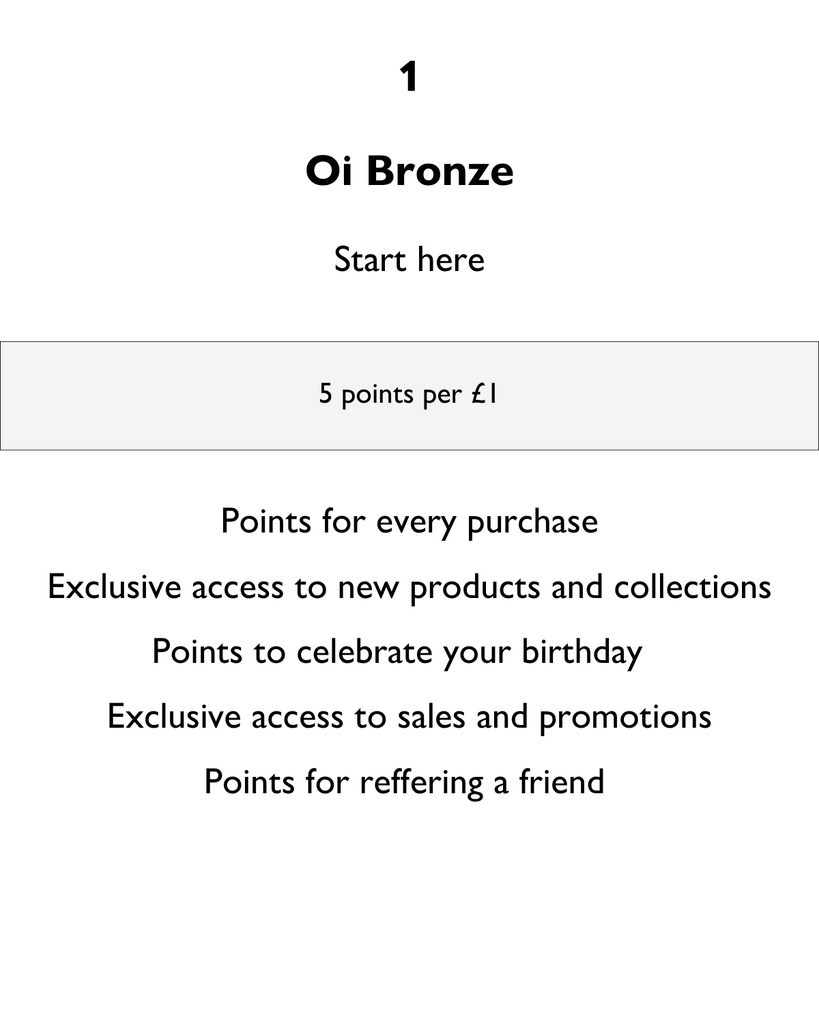Click Points to celebrate your birthday
Image resolution: width=819 pixels, height=1024 pixels.
point(397,652)
